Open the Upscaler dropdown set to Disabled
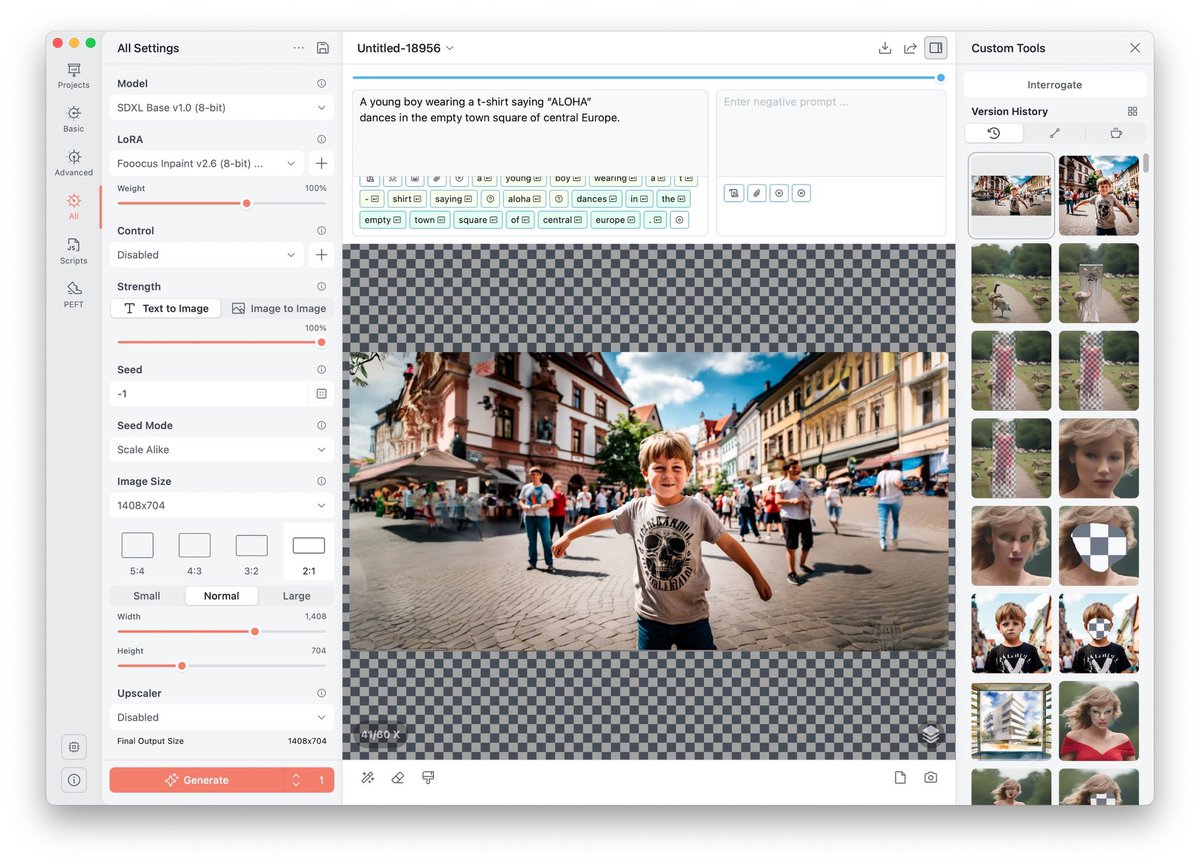Screen dimensions: 1200x866 tap(222, 717)
